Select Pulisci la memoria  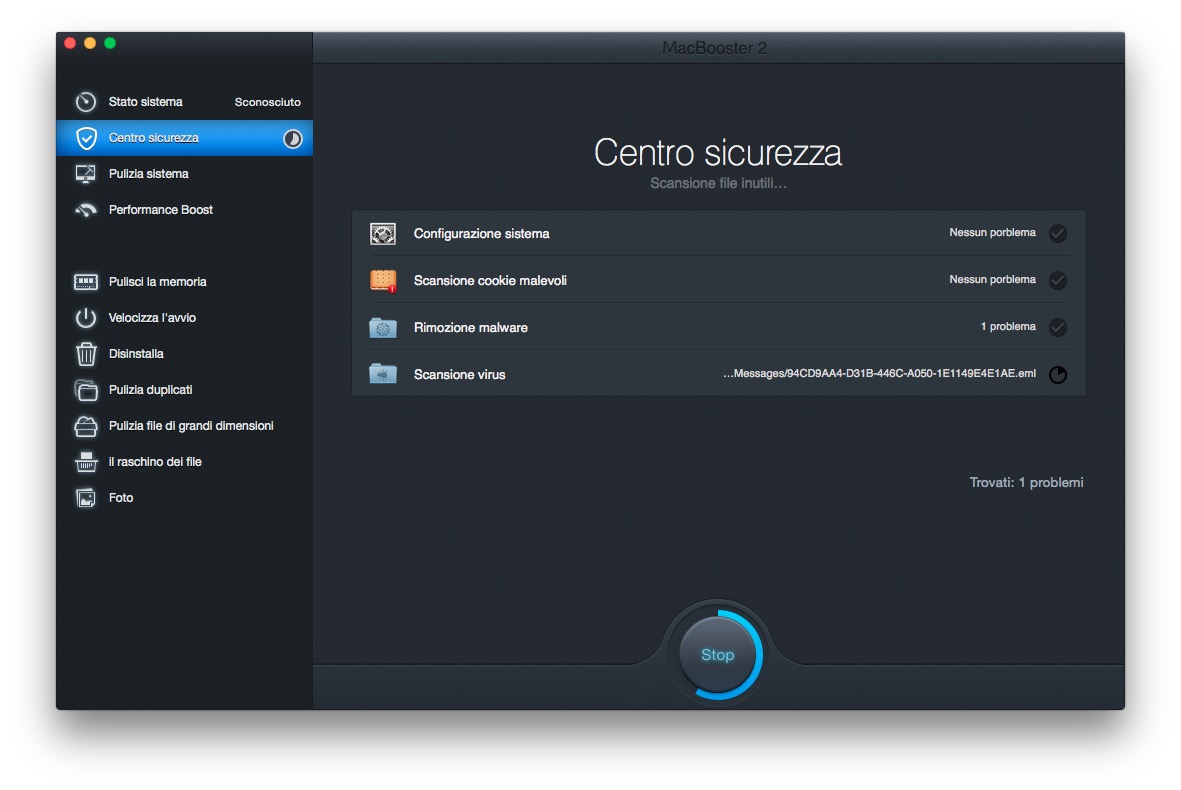185,282
